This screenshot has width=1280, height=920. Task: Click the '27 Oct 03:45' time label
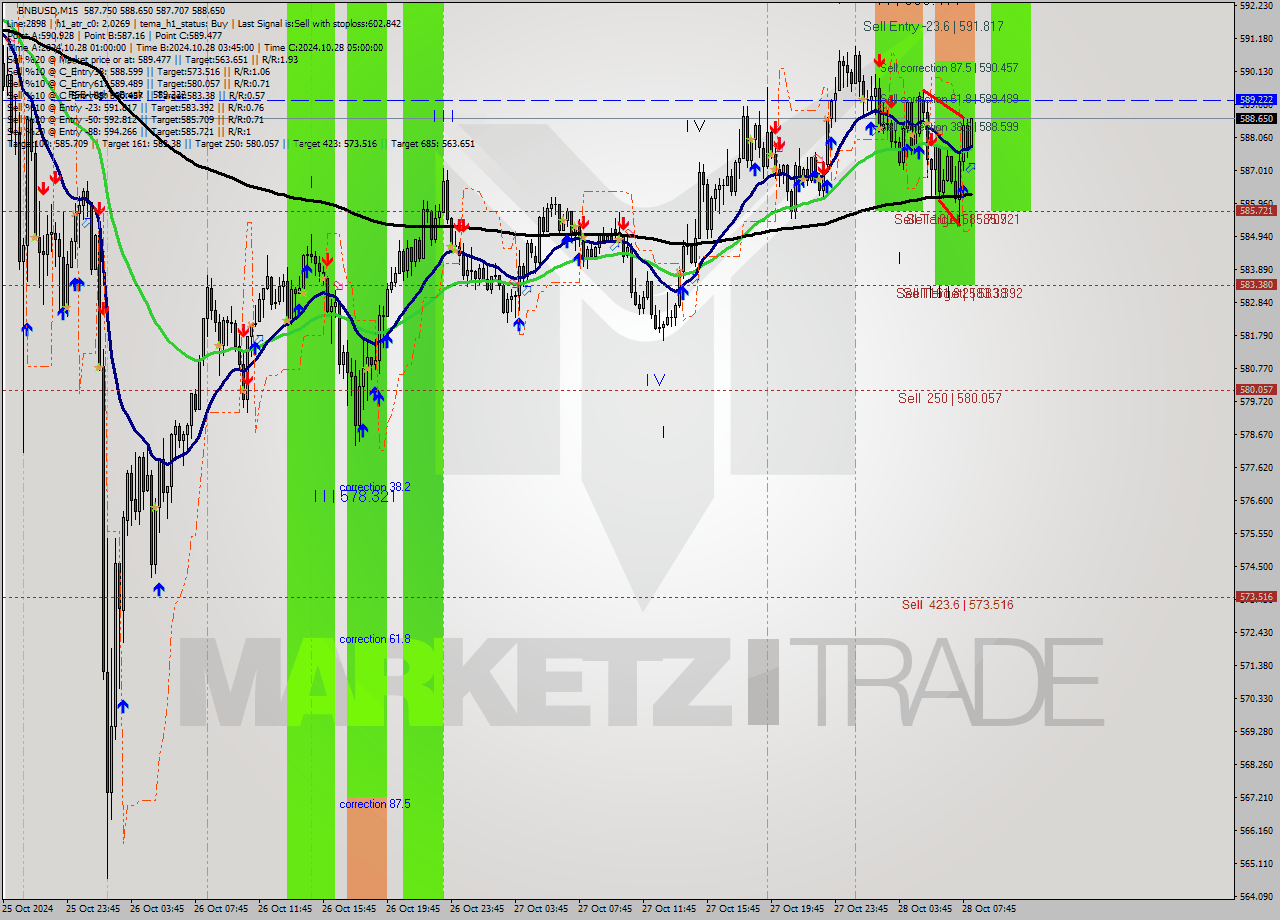coord(541,909)
